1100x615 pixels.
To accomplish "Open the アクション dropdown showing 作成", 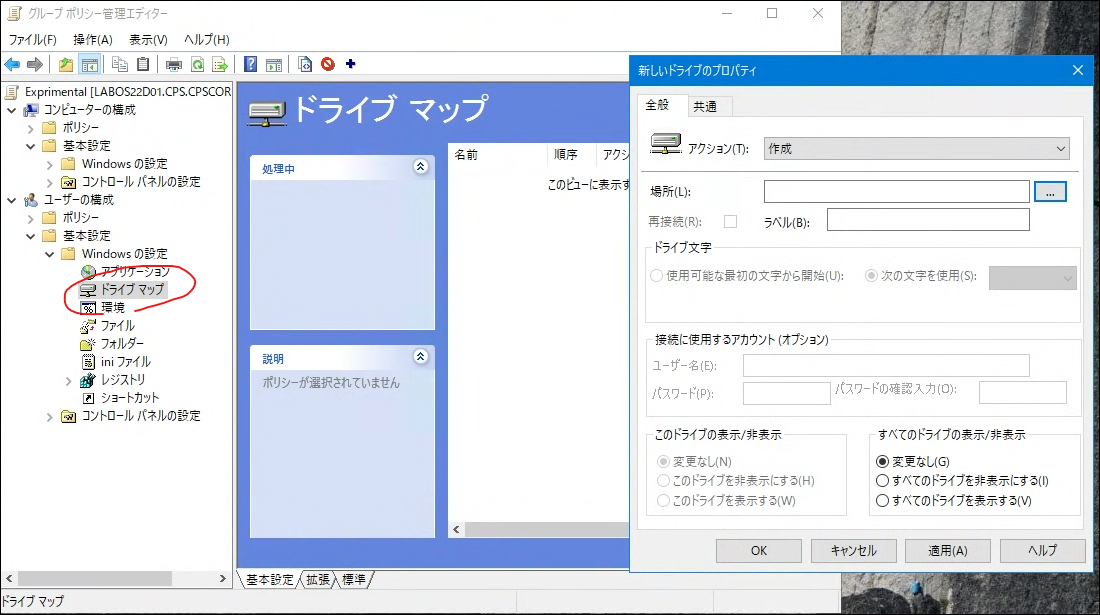I will (x=916, y=149).
